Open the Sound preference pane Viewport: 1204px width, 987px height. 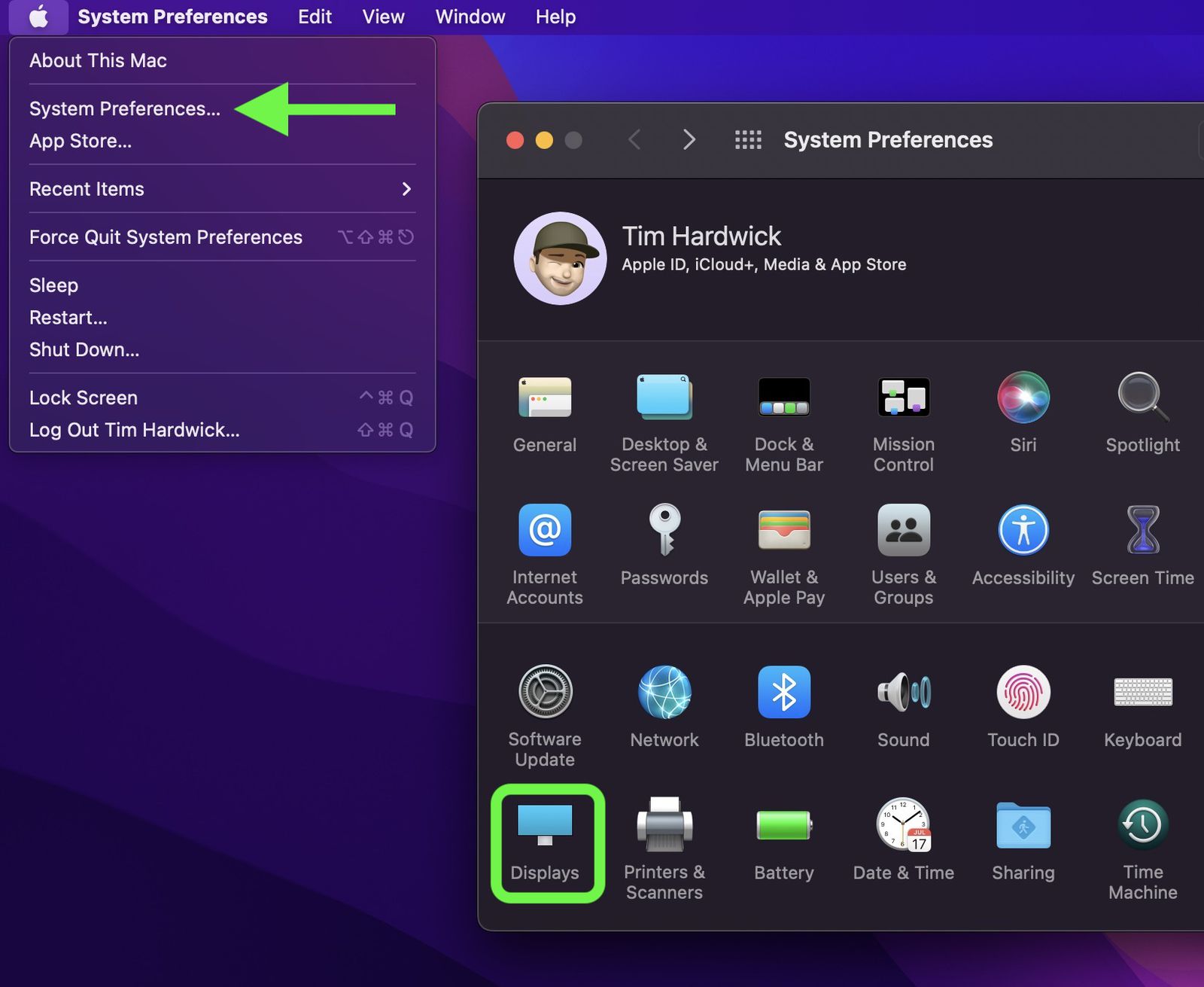click(x=903, y=693)
